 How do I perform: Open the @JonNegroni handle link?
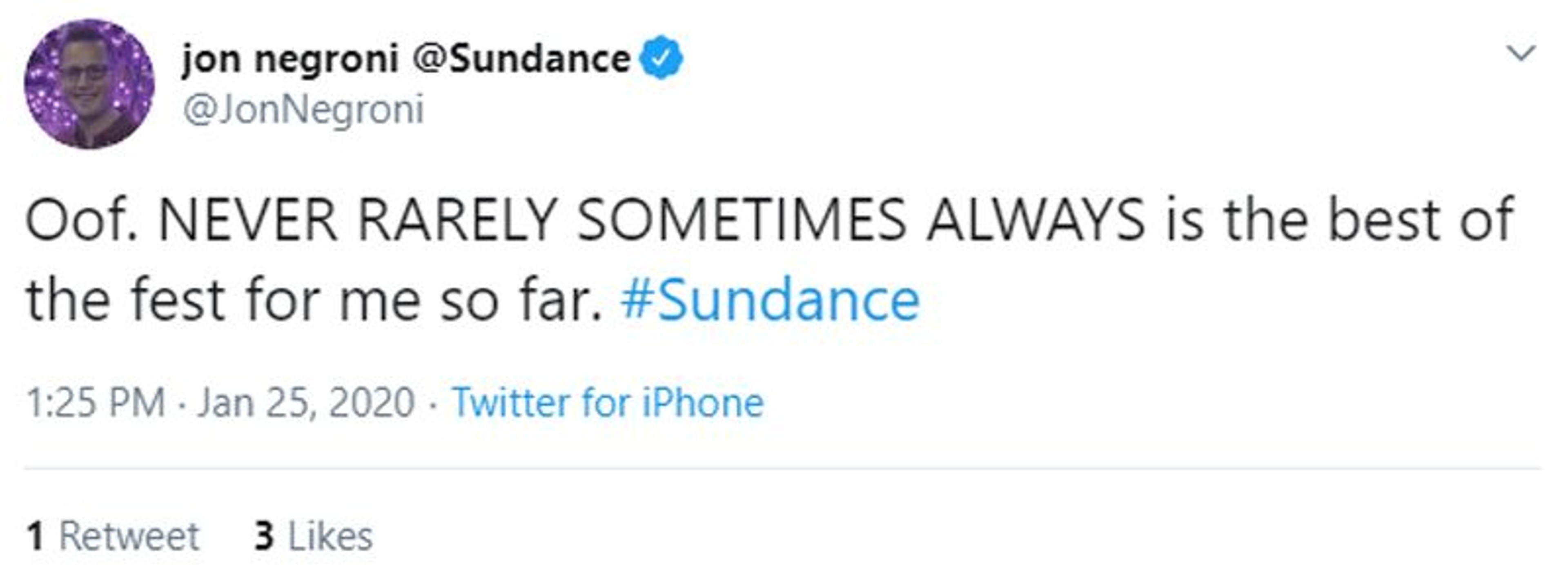coord(303,111)
